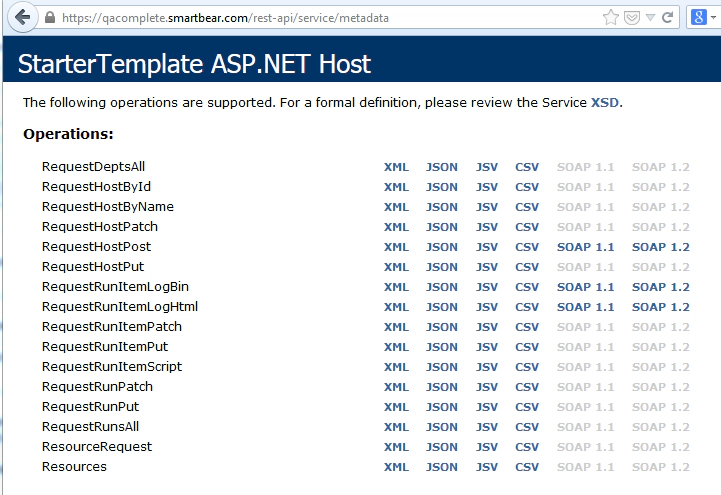This screenshot has height=495, width=721.
Task: Open JSON link for RequestHostPatch
Action: click(442, 227)
